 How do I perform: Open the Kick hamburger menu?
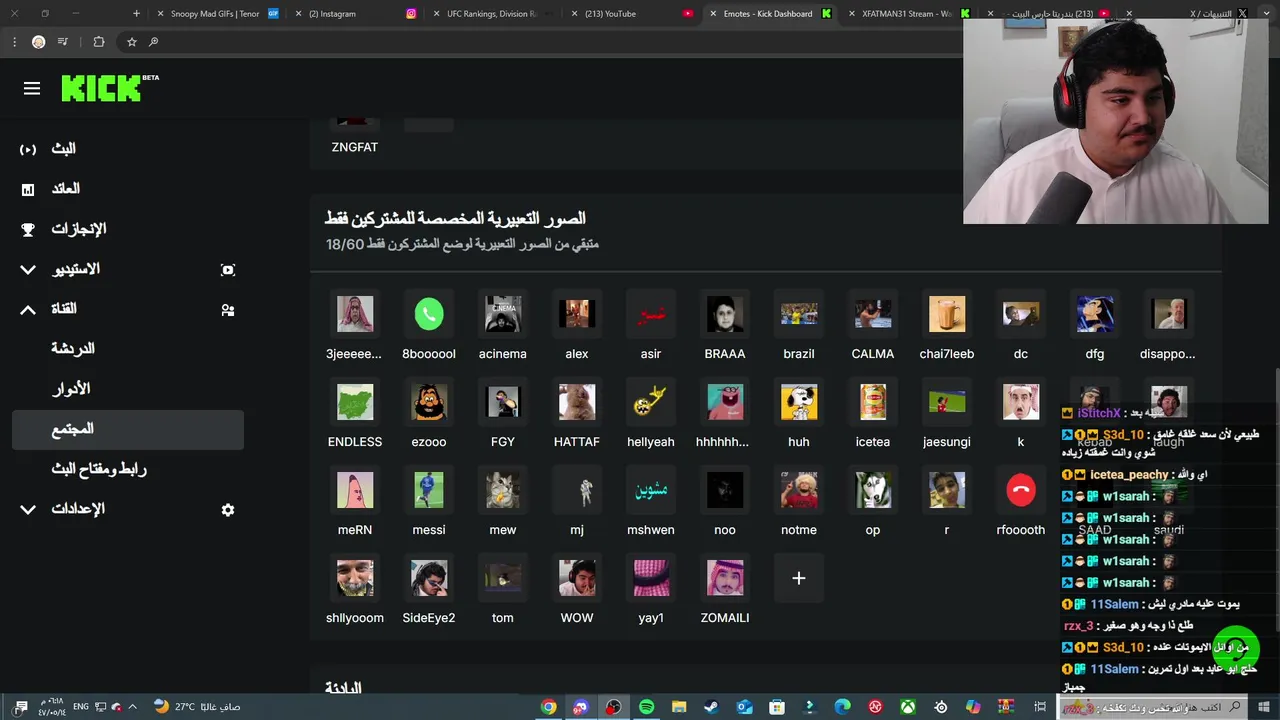click(x=32, y=89)
